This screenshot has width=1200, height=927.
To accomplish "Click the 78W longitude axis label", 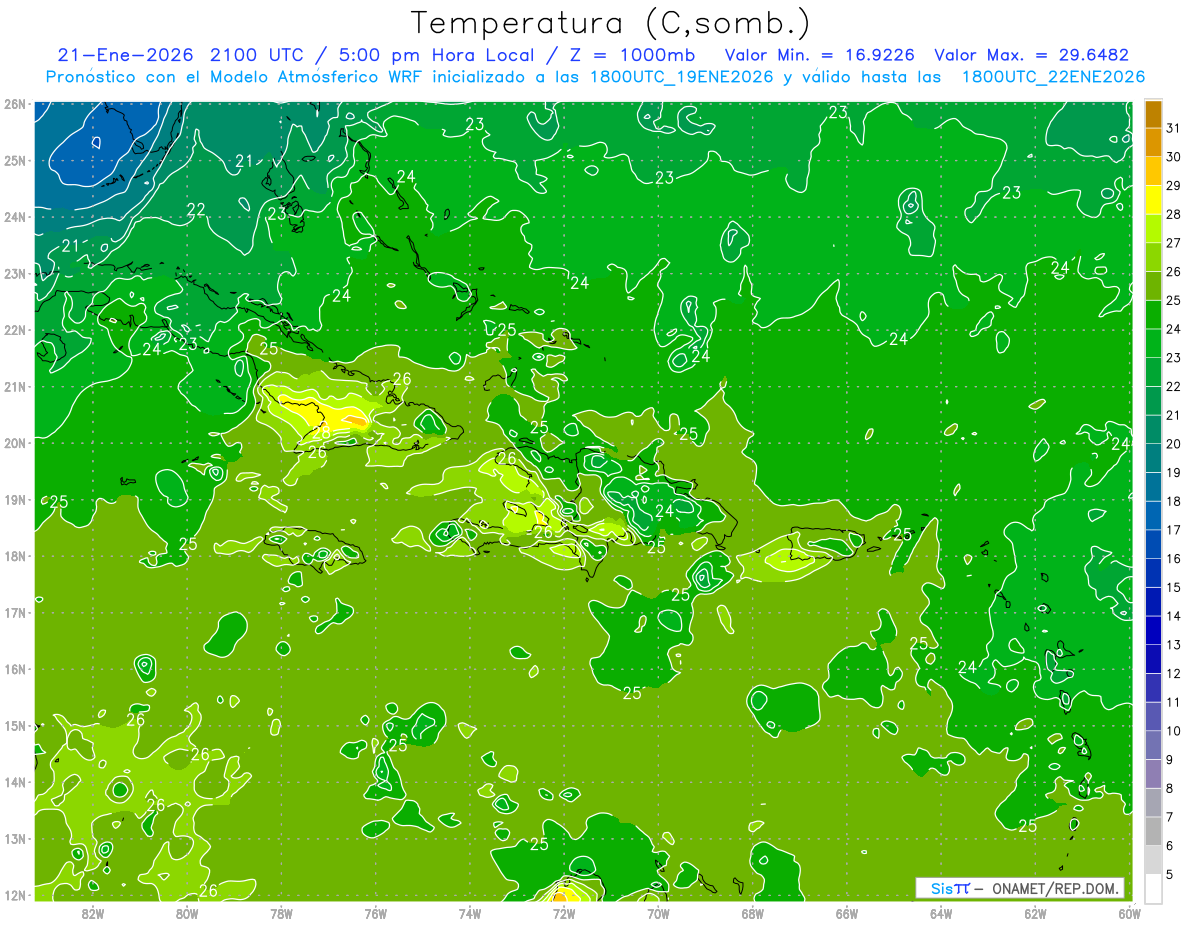I will (281, 913).
